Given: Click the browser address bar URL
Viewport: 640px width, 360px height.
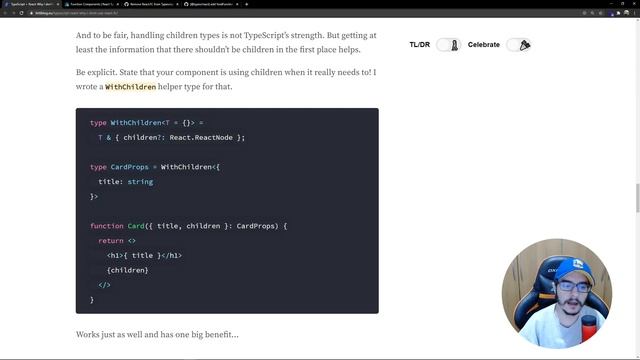Looking at the screenshot, I should point(76,13).
